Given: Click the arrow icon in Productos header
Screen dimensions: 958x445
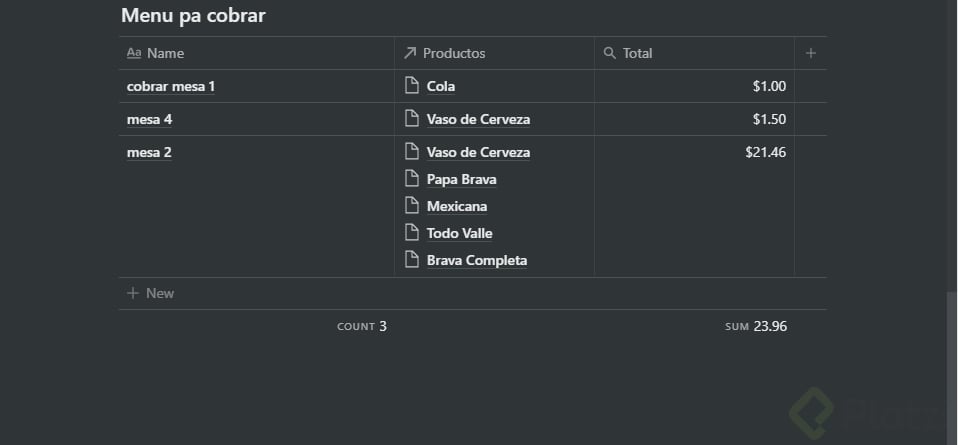Looking at the screenshot, I should coord(409,53).
